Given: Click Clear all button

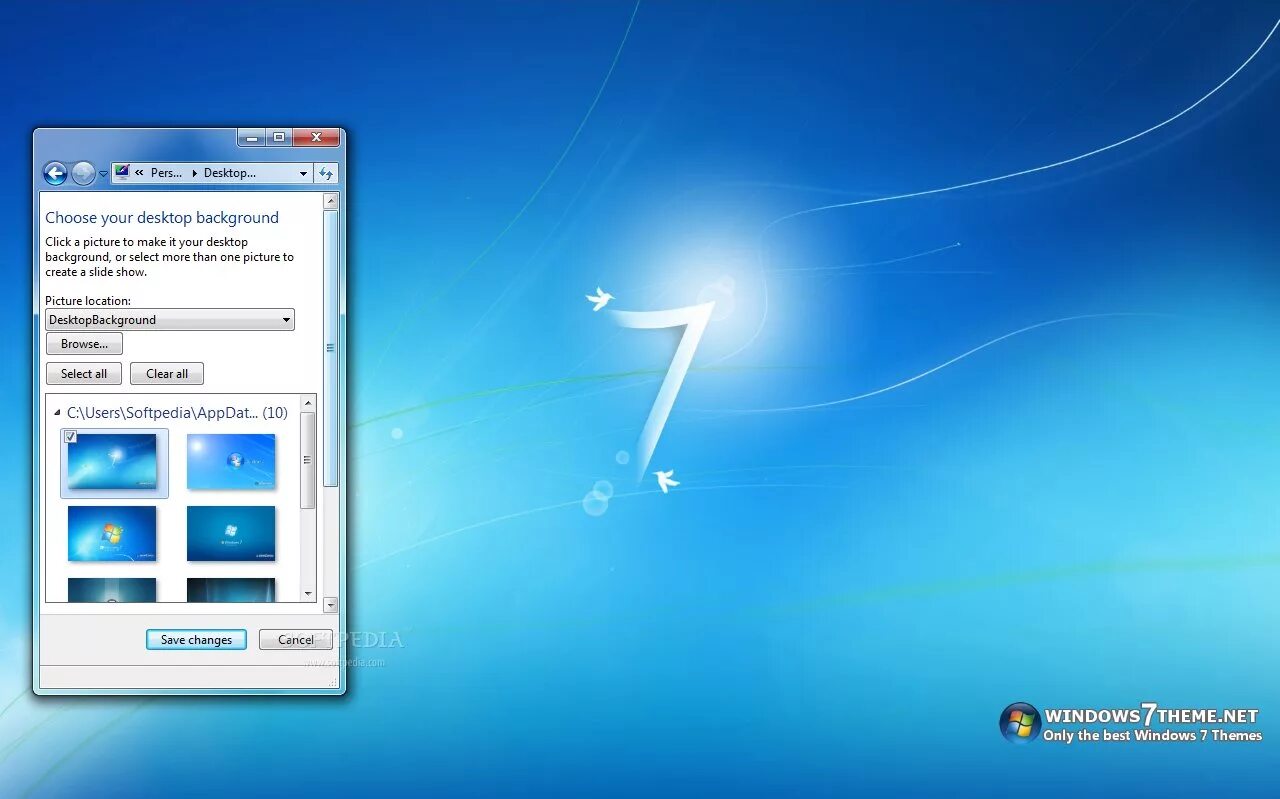Looking at the screenshot, I should tap(167, 374).
